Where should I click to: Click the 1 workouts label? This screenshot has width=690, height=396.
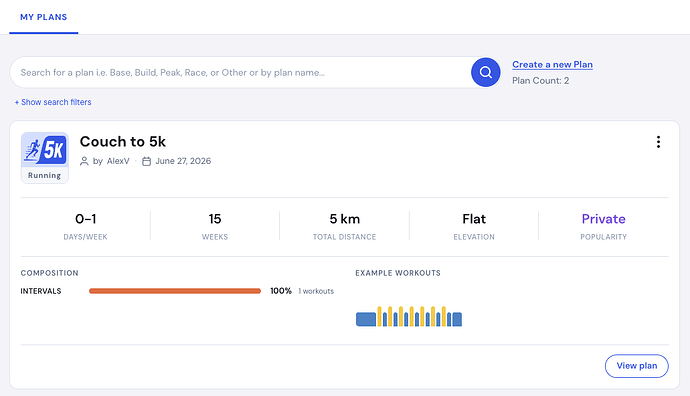pos(316,291)
